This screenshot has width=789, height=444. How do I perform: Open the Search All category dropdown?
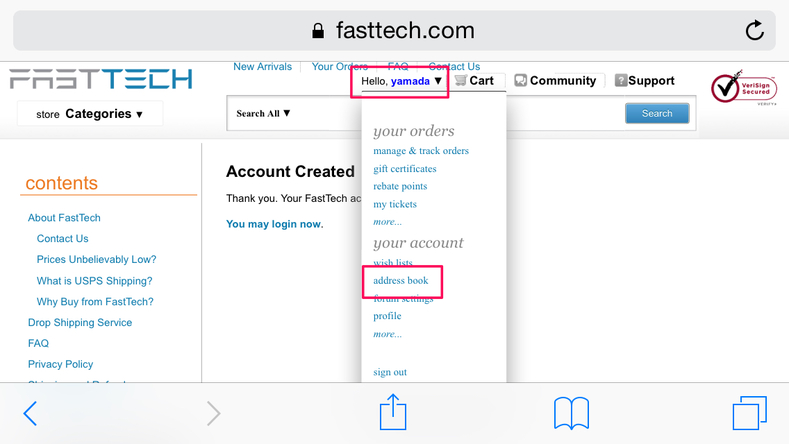pyautogui.click(x=263, y=113)
